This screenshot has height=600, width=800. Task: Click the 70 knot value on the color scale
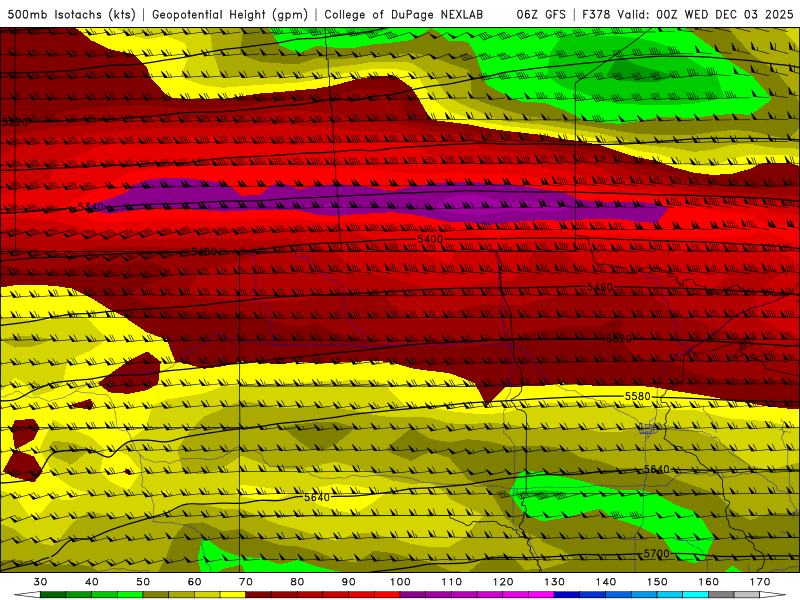(246, 582)
